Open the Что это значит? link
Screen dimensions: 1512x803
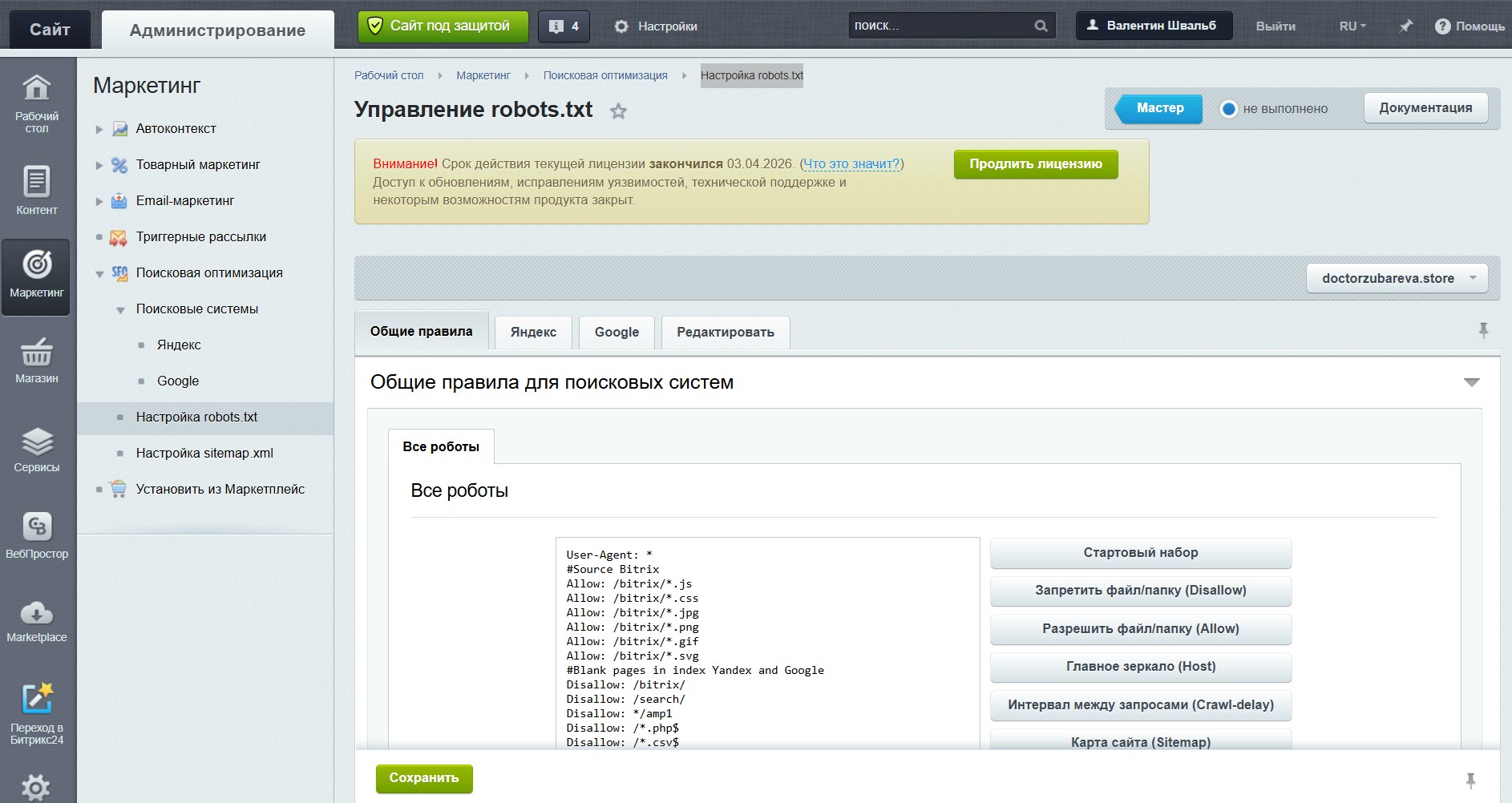[x=851, y=163]
